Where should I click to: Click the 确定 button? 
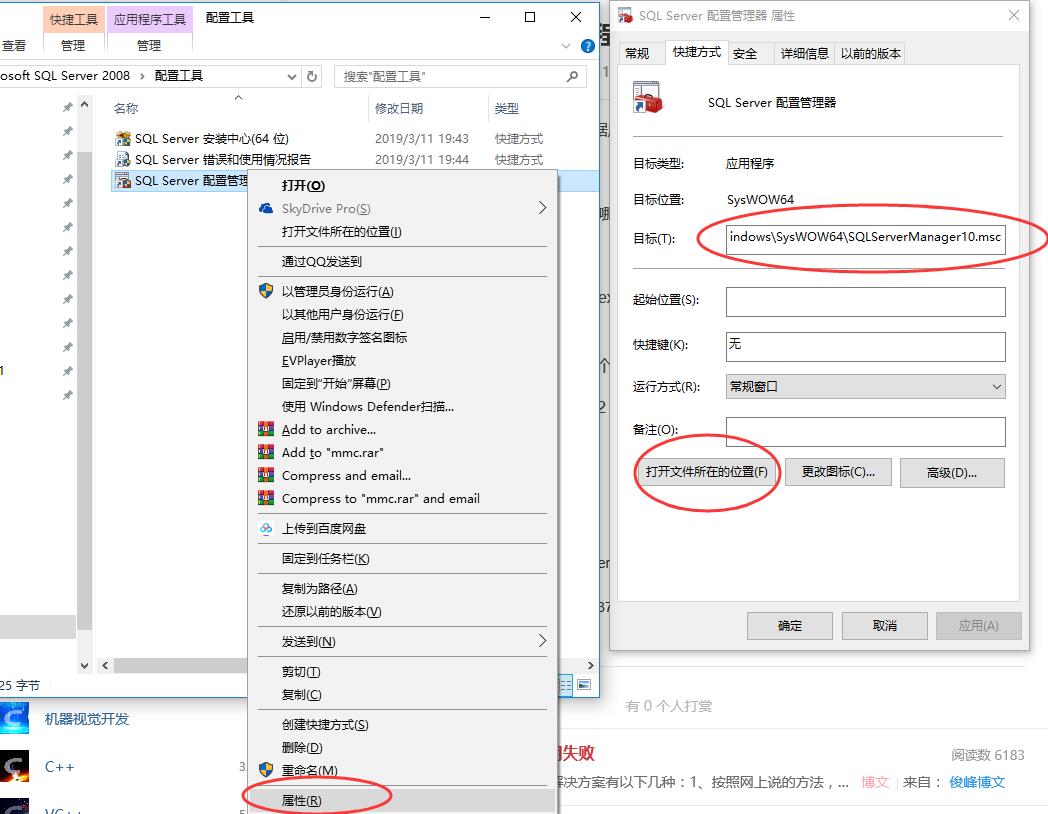(x=789, y=626)
